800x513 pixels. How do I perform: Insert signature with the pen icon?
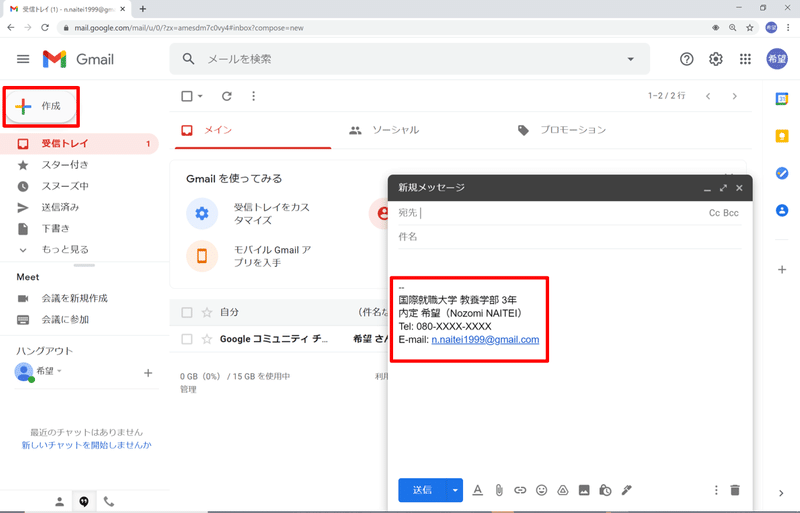click(x=627, y=490)
